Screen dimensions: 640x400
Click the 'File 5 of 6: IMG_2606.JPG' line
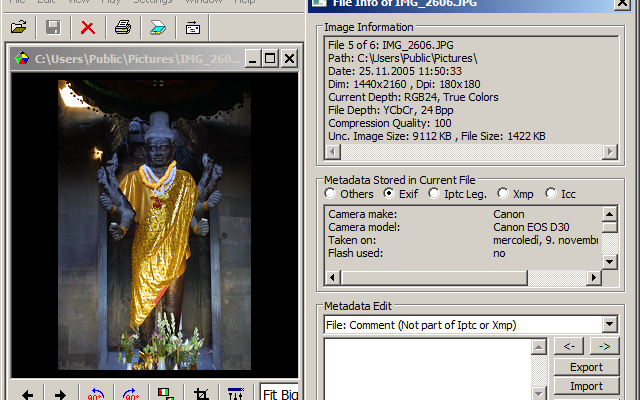(x=391, y=45)
